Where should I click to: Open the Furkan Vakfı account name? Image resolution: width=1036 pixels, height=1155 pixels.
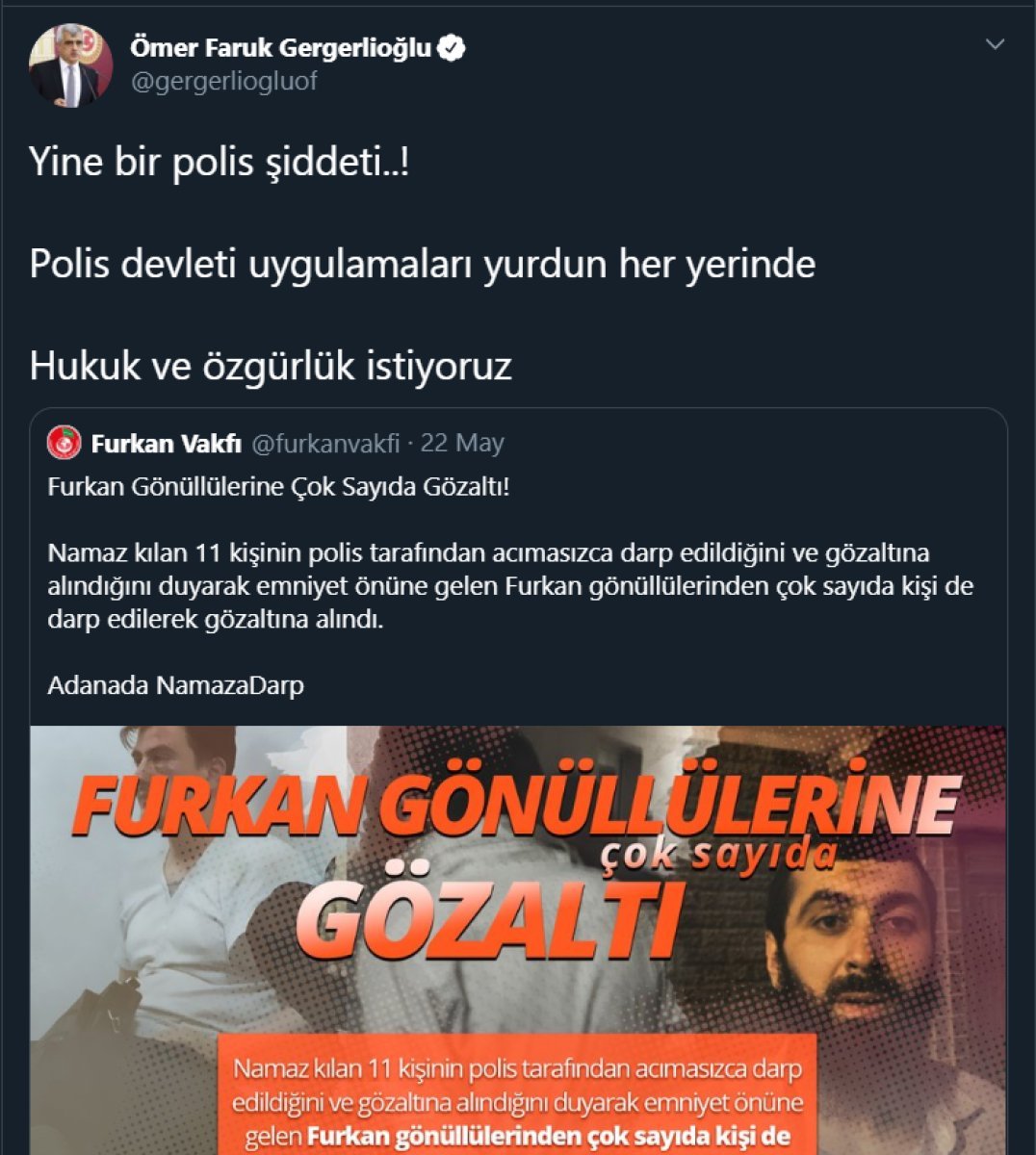click(x=167, y=444)
